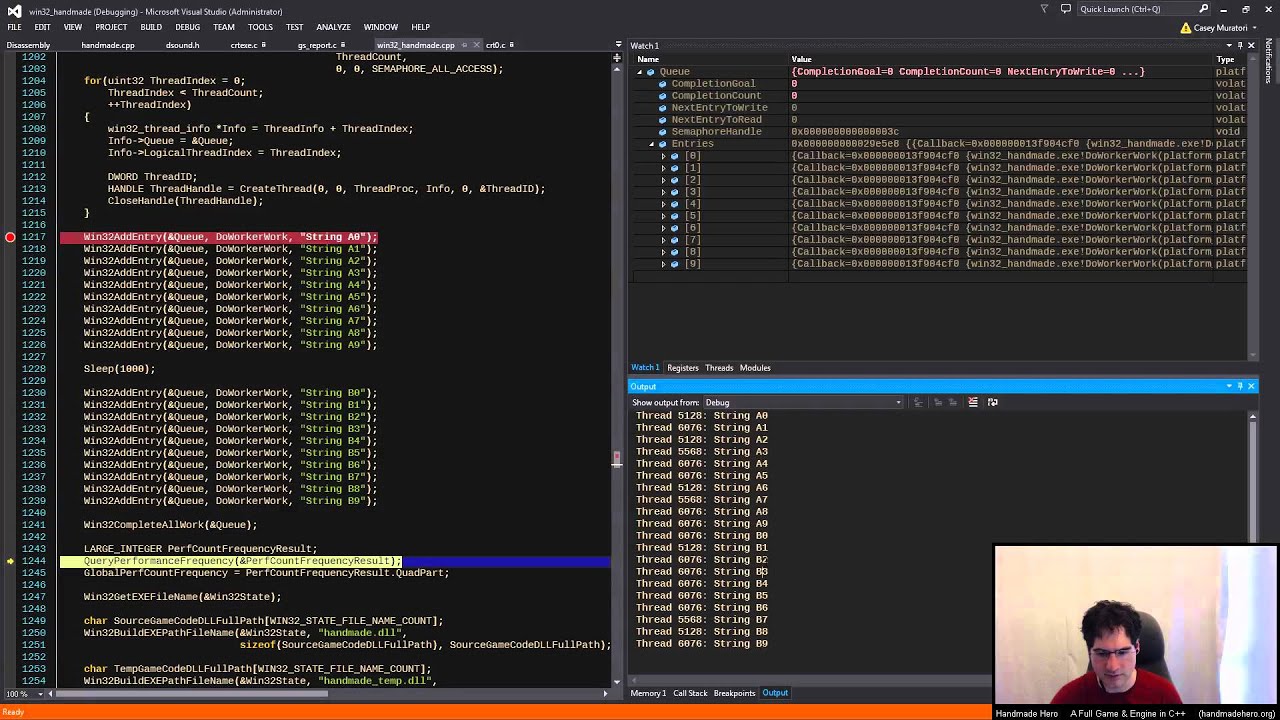Switch to the dsound.h tab

click(x=182, y=45)
